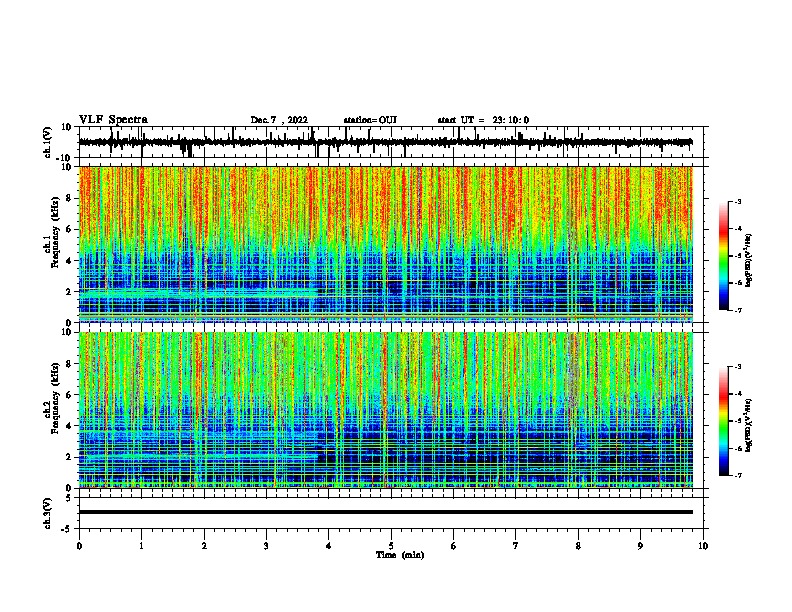Click the ch.3(V) axis label
792x612 pixels.
[48, 513]
